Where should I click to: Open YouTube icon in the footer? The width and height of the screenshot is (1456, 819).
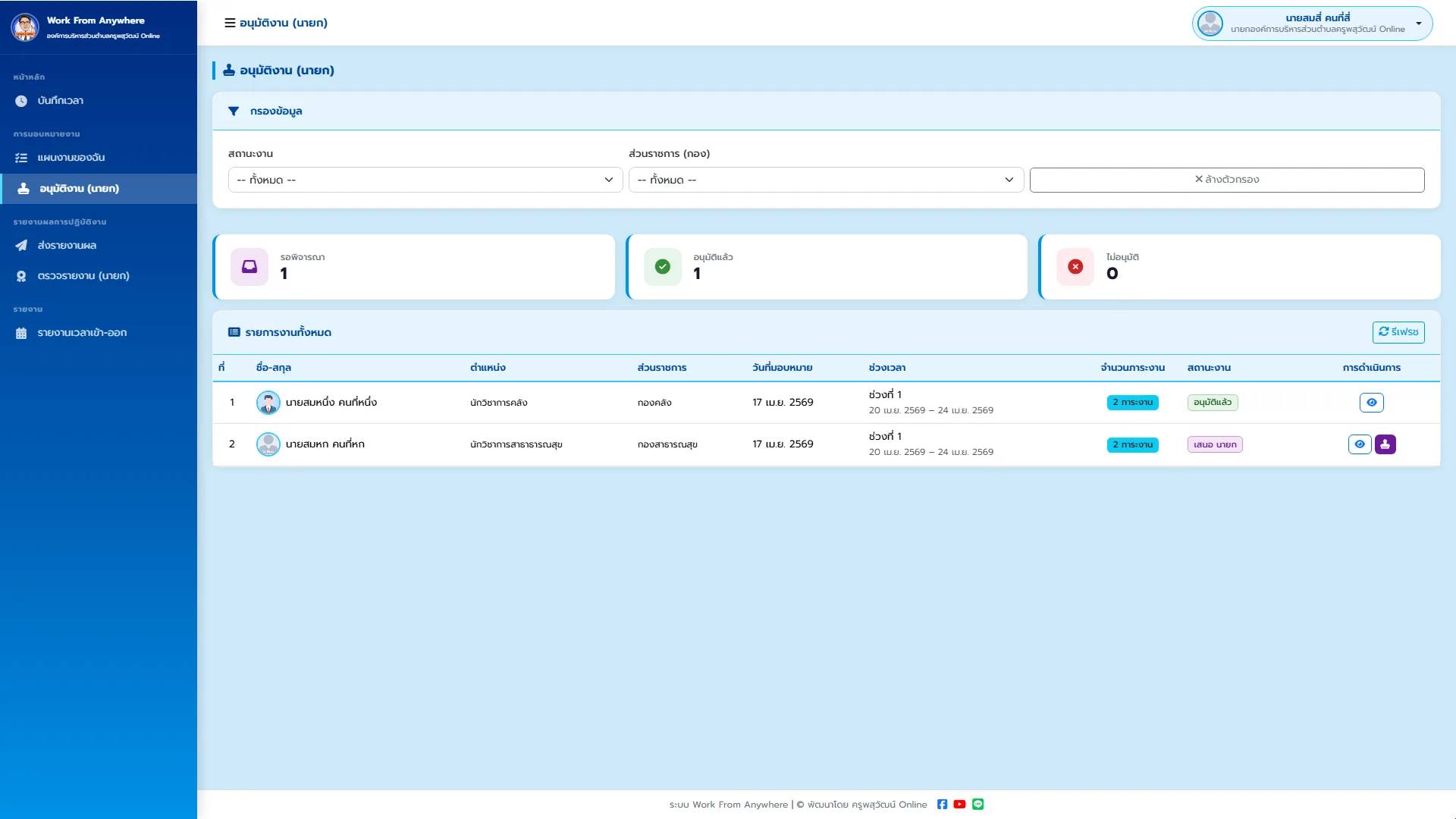[959, 805]
